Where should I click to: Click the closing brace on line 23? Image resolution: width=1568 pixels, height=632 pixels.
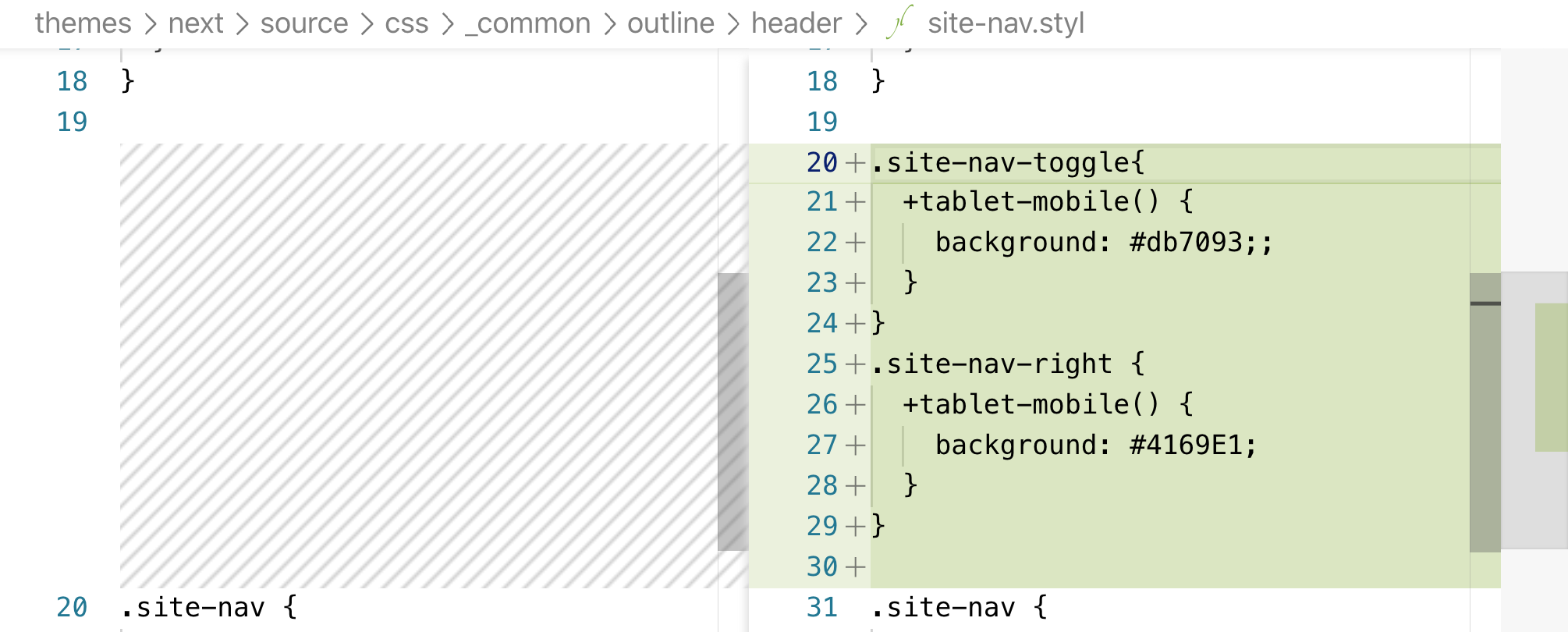910,282
